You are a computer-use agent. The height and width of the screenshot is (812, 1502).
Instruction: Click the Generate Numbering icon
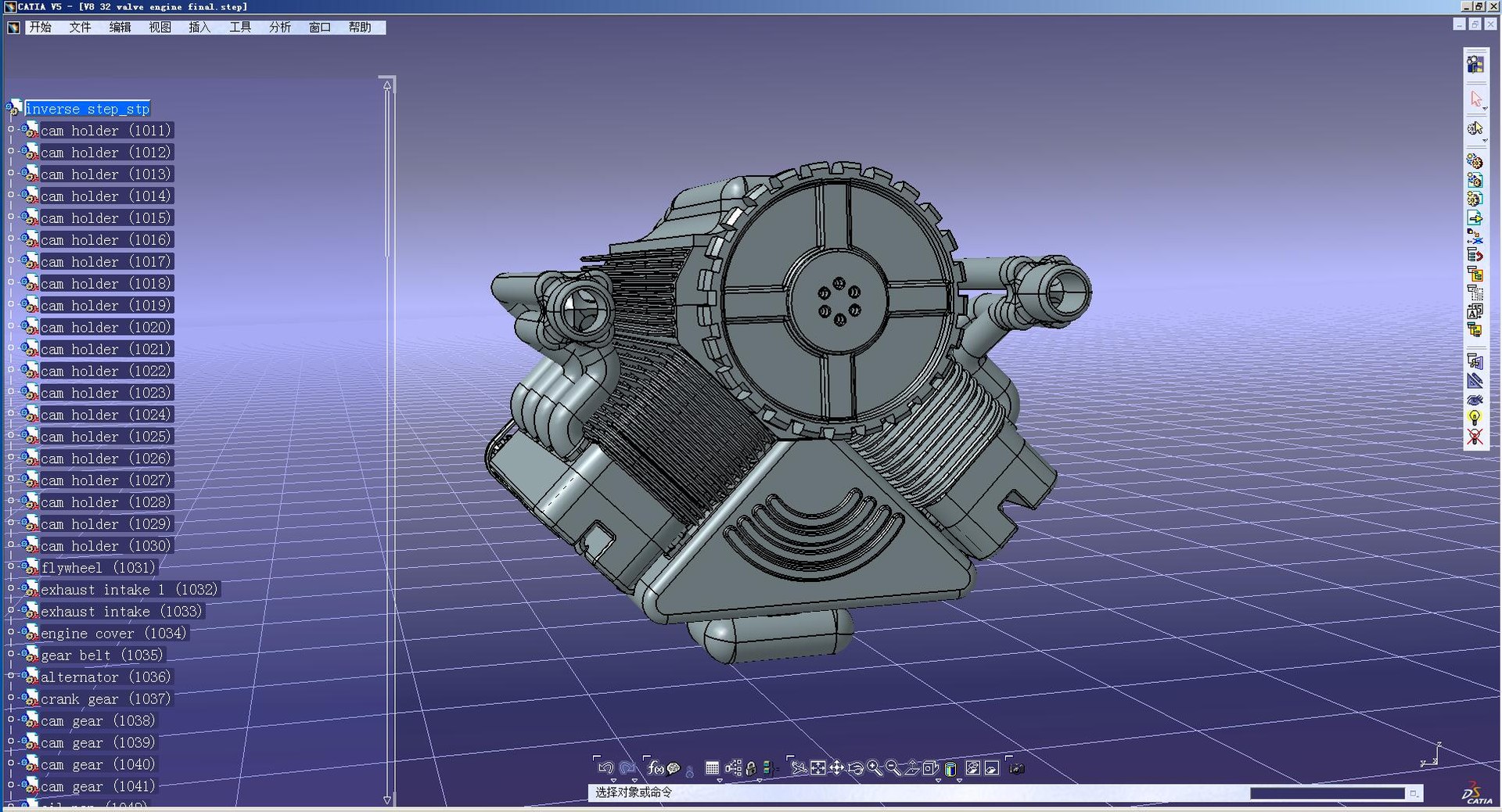pos(1475,311)
